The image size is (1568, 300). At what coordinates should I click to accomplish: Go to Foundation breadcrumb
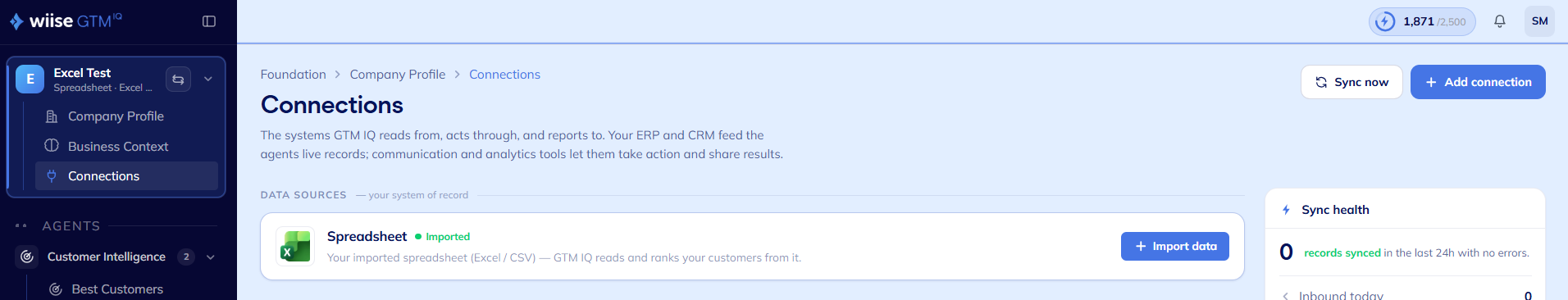293,75
